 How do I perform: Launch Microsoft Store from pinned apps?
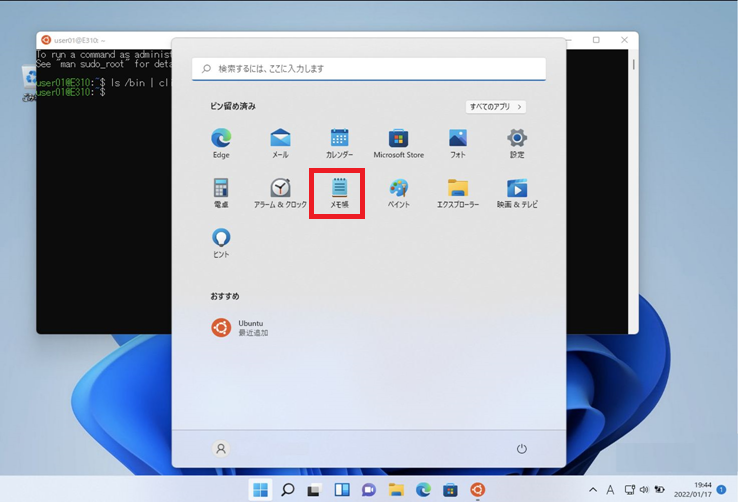point(399,143)
